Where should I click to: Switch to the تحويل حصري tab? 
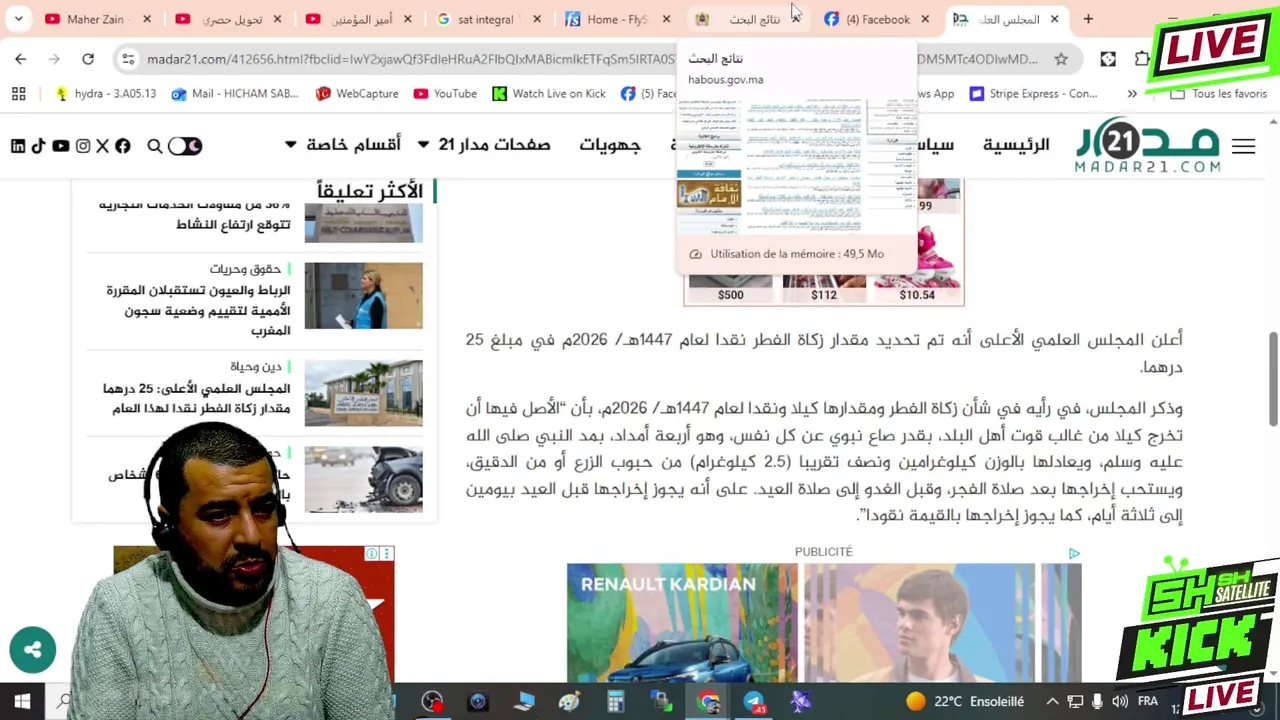point(228,19)
